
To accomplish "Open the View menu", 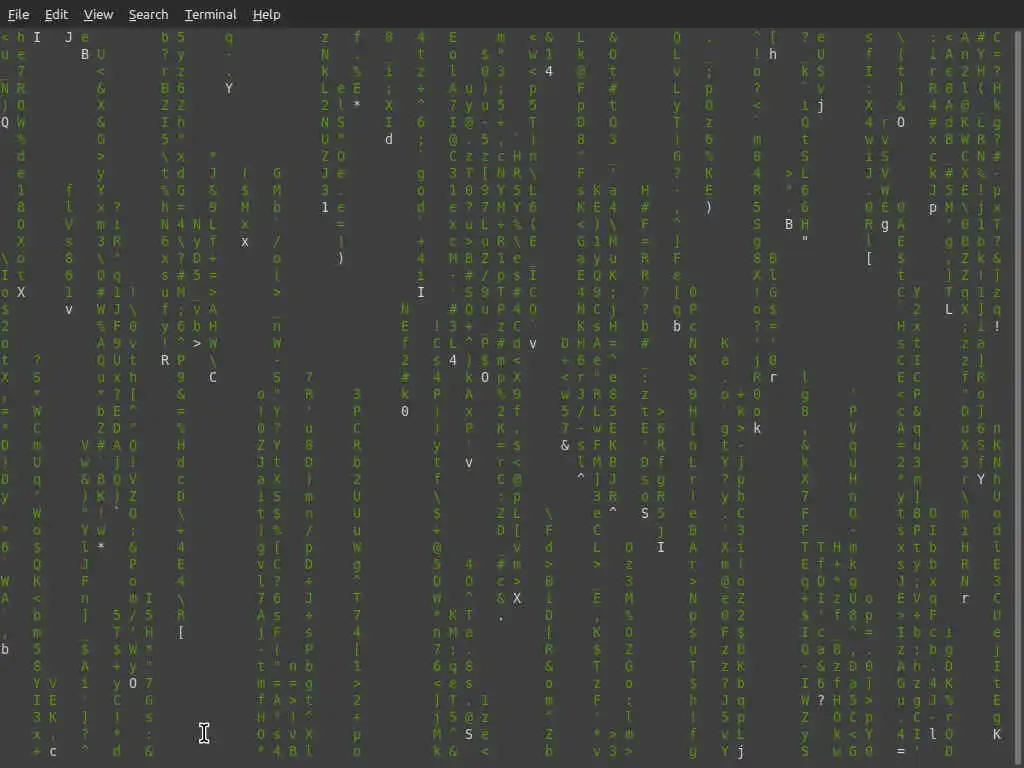I will pyautogui.click(x=98, y=14).
